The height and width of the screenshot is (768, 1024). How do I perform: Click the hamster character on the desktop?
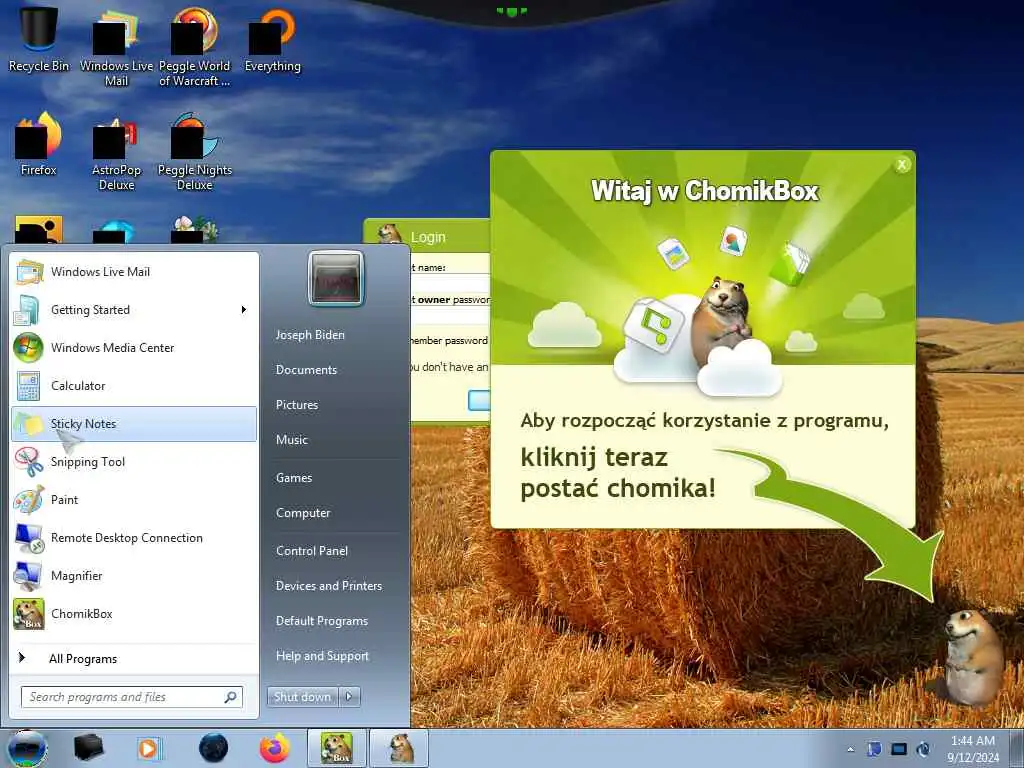pos(973,656)
